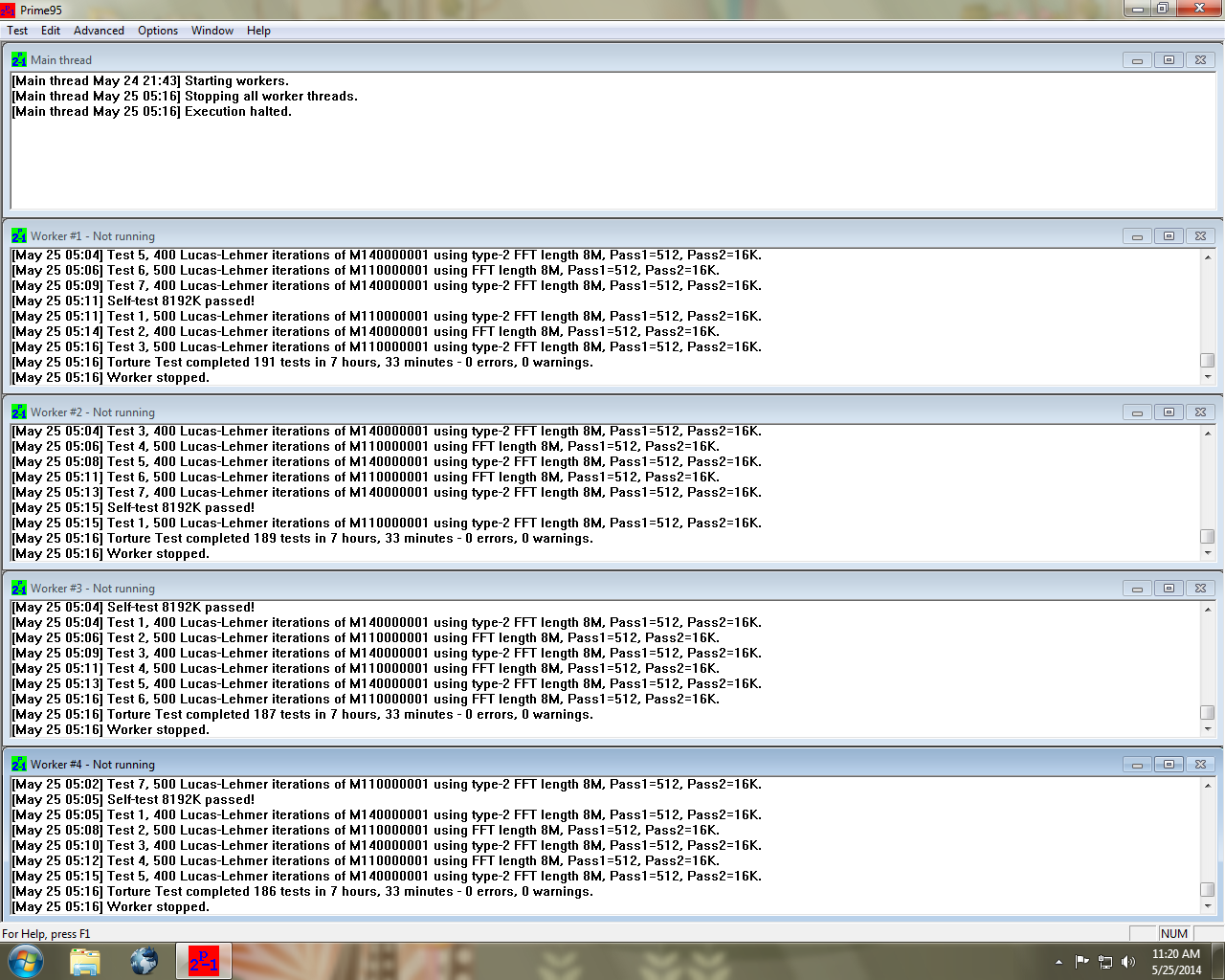The width and height of the screenshot is (1225, 980).
Task: Click Worker #1 scrollbar down arrow
Action: coord(1208,377)
